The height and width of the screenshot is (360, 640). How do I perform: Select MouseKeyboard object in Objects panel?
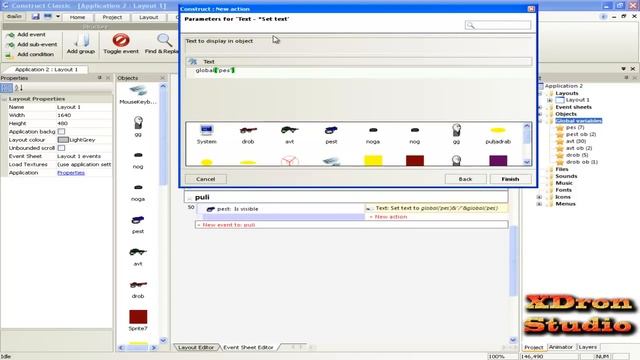click(x=138, y=95)
